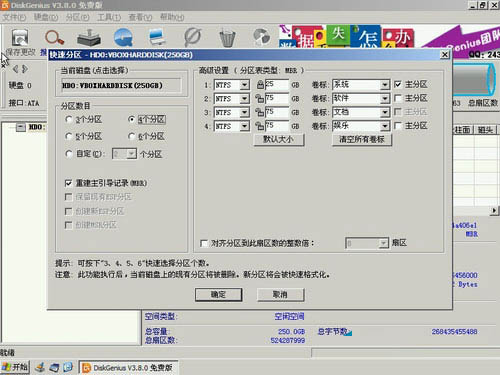500x375 pixels.
Task: Open file system dropdown for partition 4
Action: (244, 126)
